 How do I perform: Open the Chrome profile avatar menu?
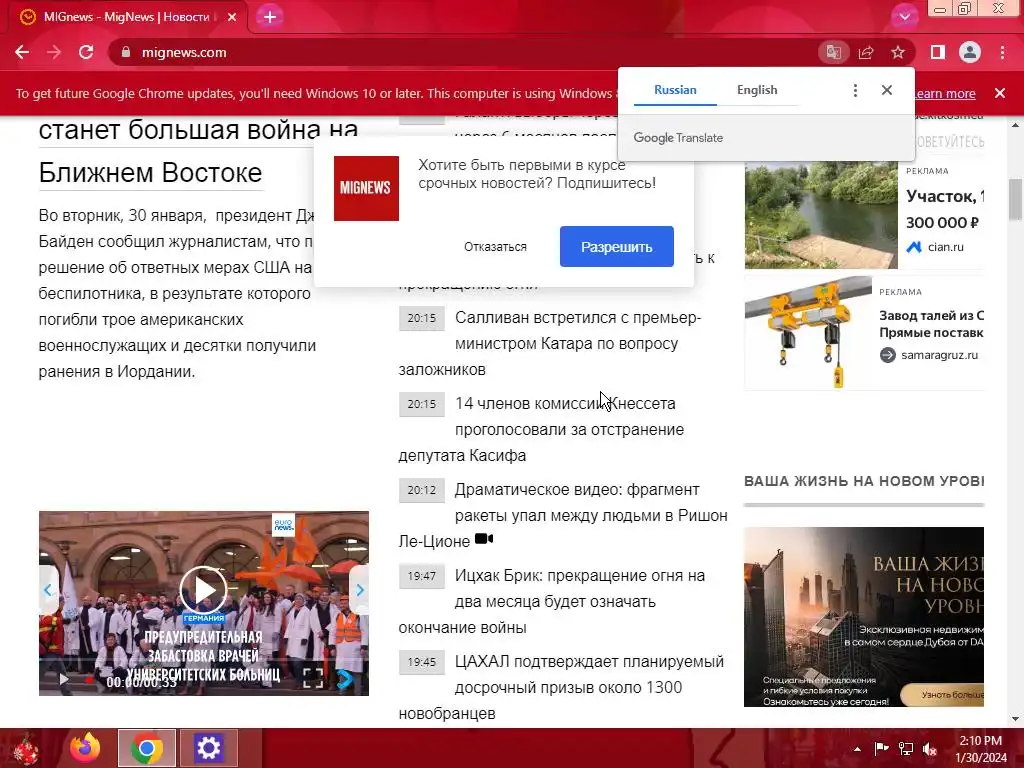coord(970,52)
